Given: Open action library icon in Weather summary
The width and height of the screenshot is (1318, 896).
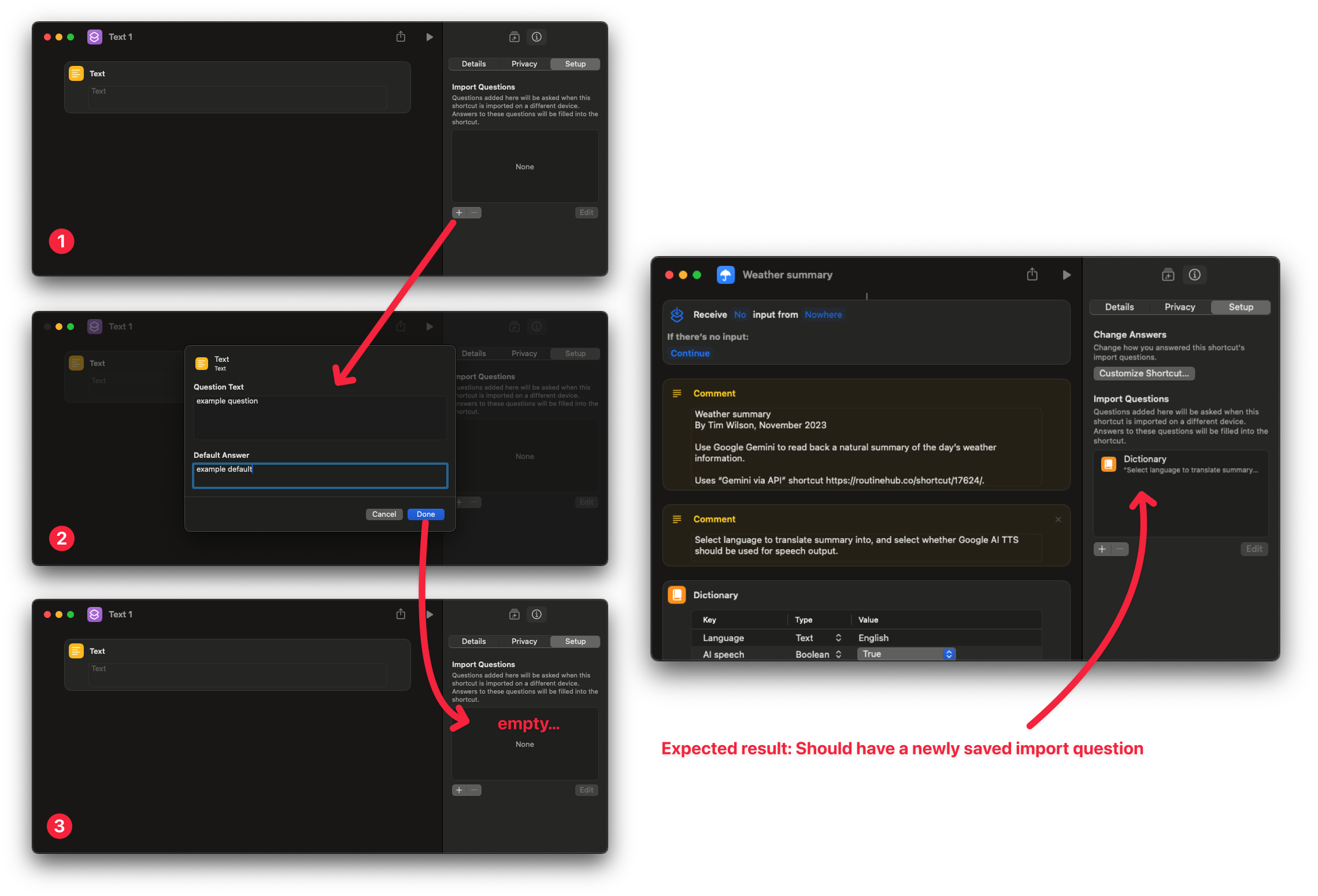Looking at the screenshot, I should [1168, 275].
